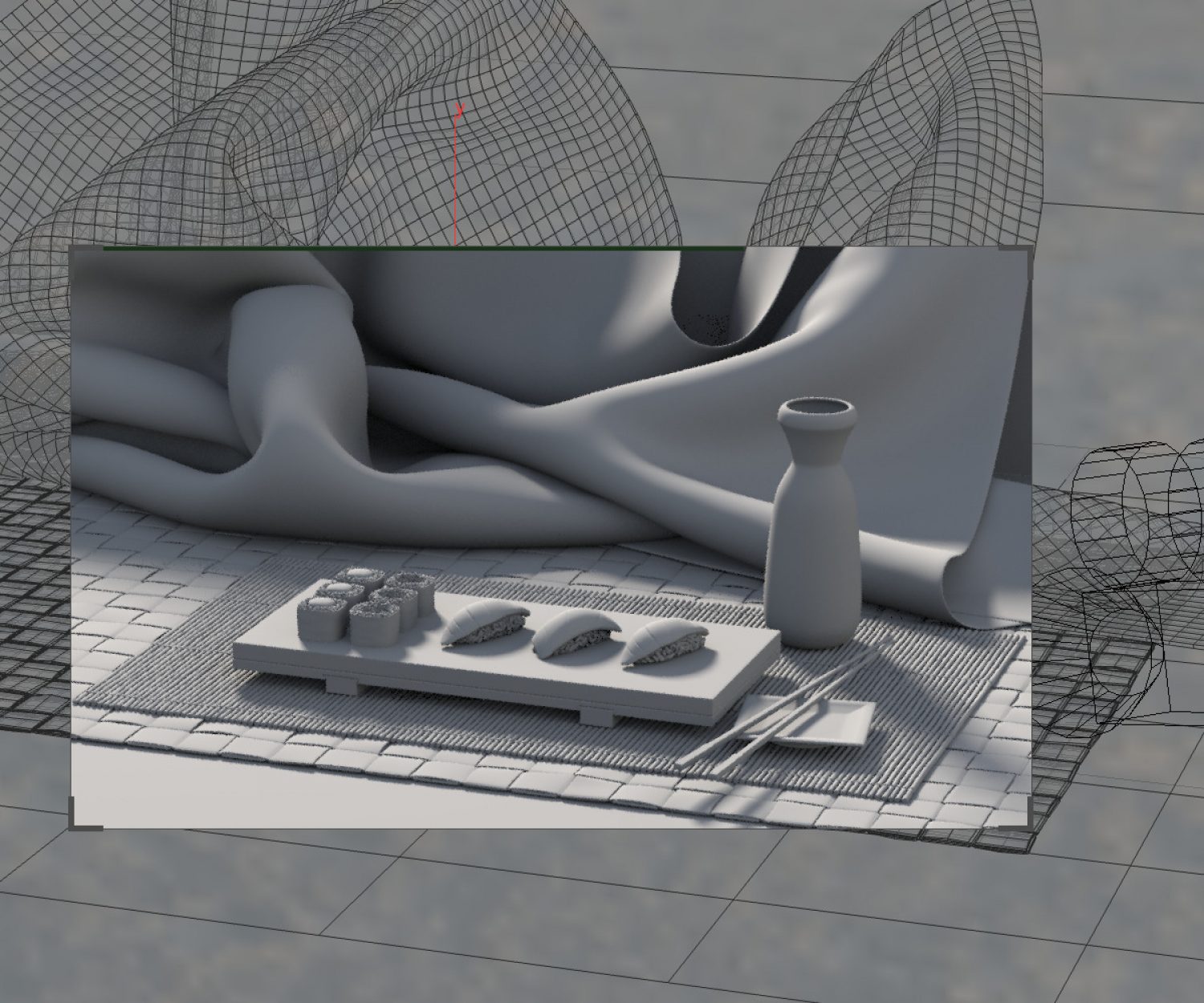Viewport: 1204px width, 1003px height.
Task: Click the small square sauce dish
Action: coord(843,722)
